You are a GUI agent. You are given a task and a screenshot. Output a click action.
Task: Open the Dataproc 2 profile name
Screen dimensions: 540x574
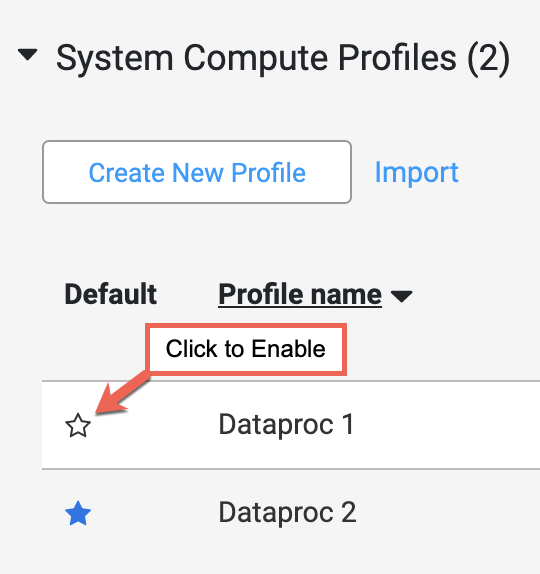pos(287,512)
